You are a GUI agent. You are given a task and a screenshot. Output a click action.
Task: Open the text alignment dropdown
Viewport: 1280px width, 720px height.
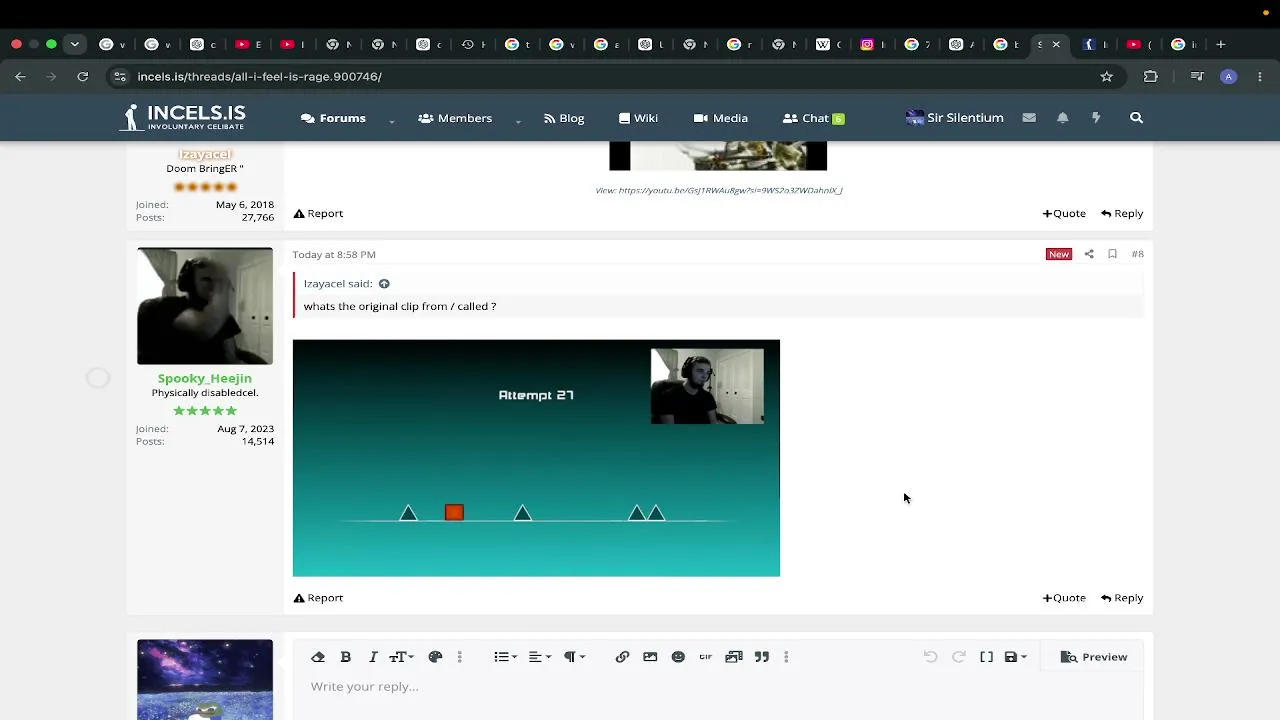(x=539, y=657)
